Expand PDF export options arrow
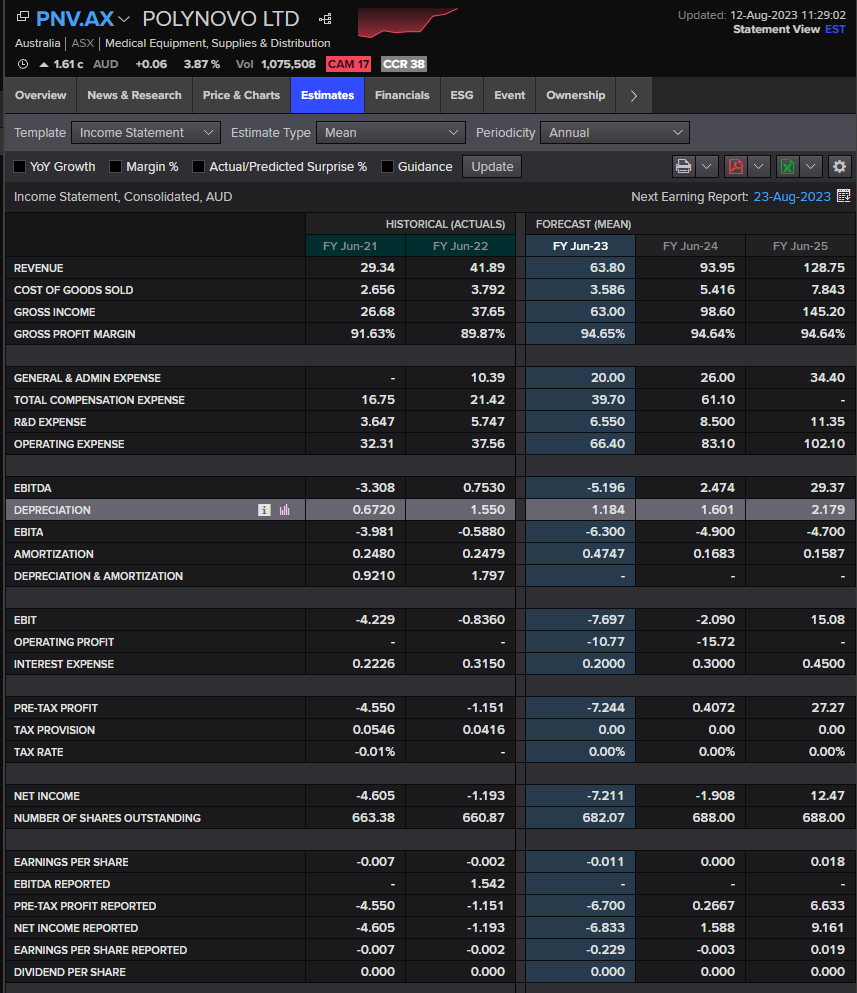The height and width of the screenshot is (993, 857). coord(758,167)
